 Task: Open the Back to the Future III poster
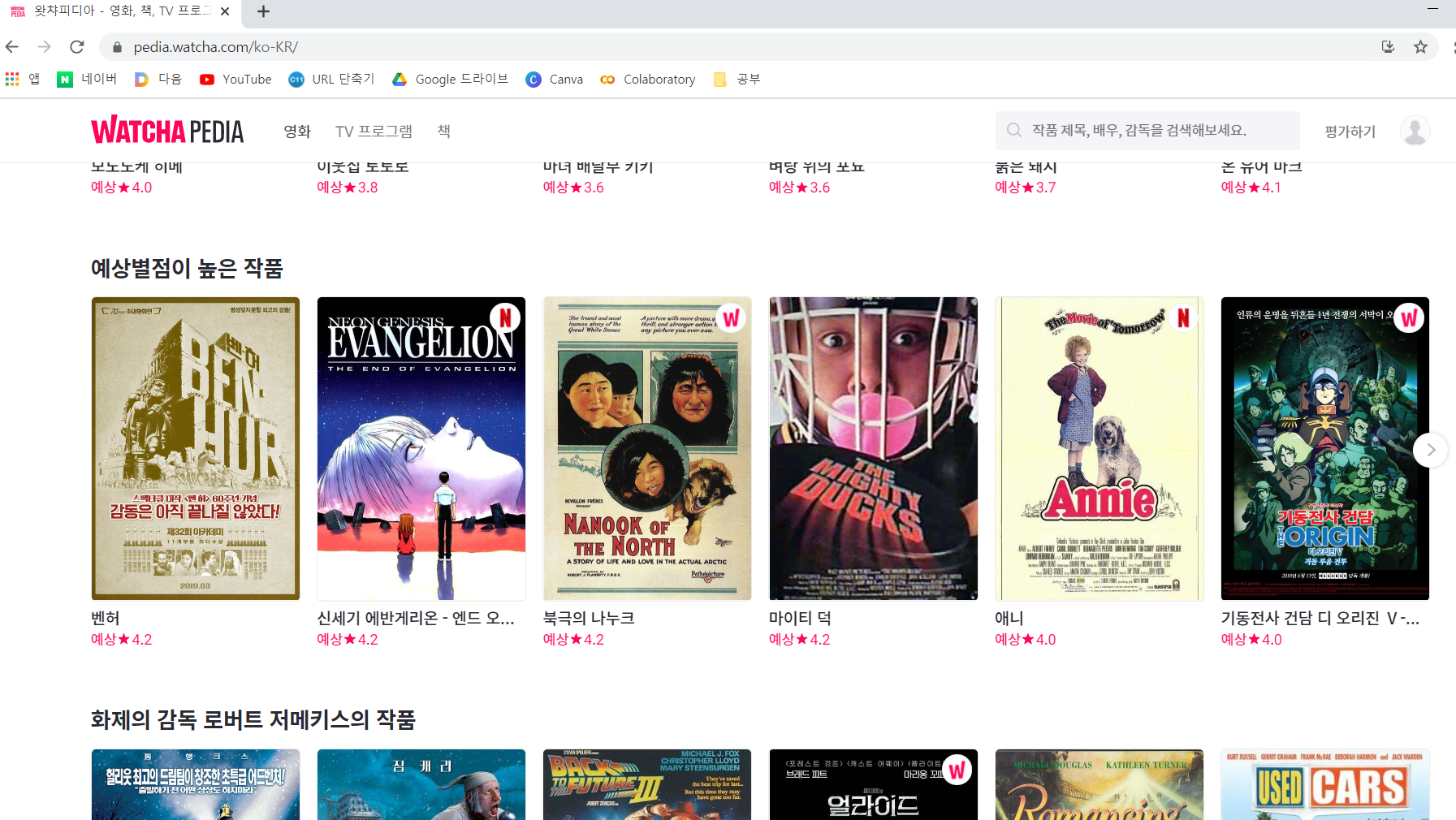click(x=646, y=784)
